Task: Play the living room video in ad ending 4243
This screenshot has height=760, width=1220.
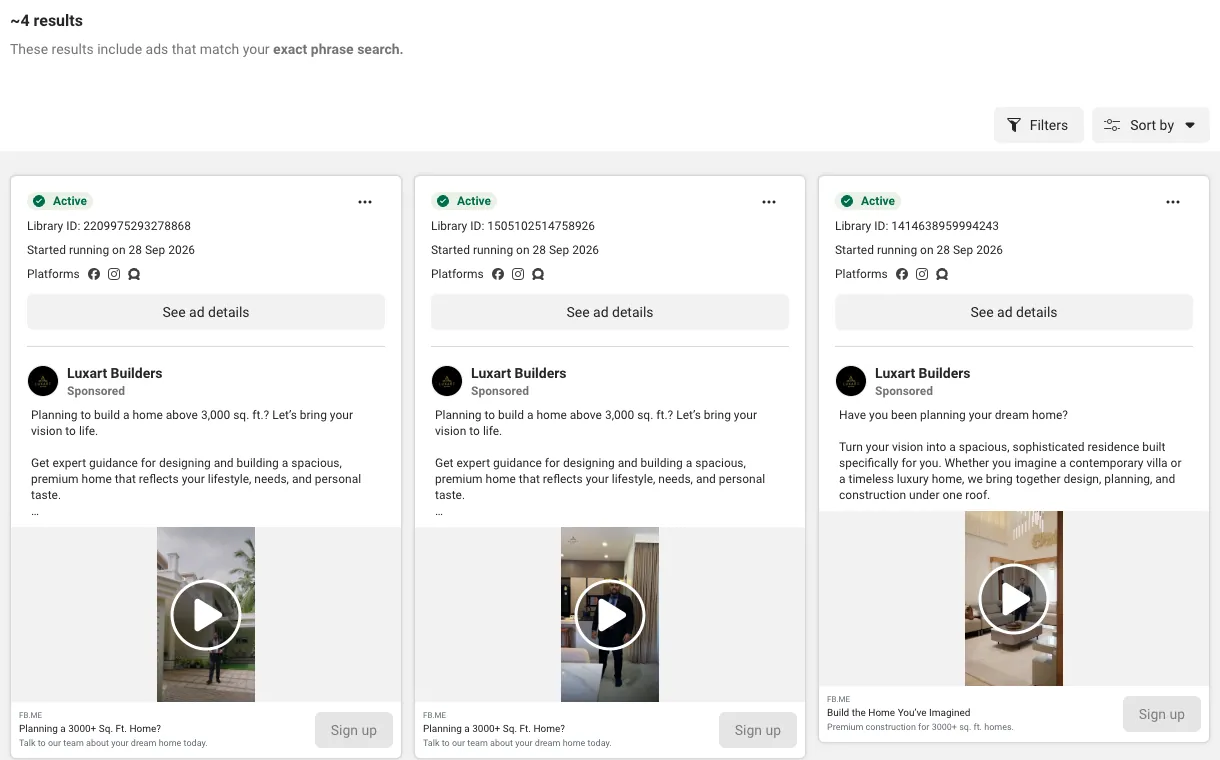Action: pos(1014,599)
